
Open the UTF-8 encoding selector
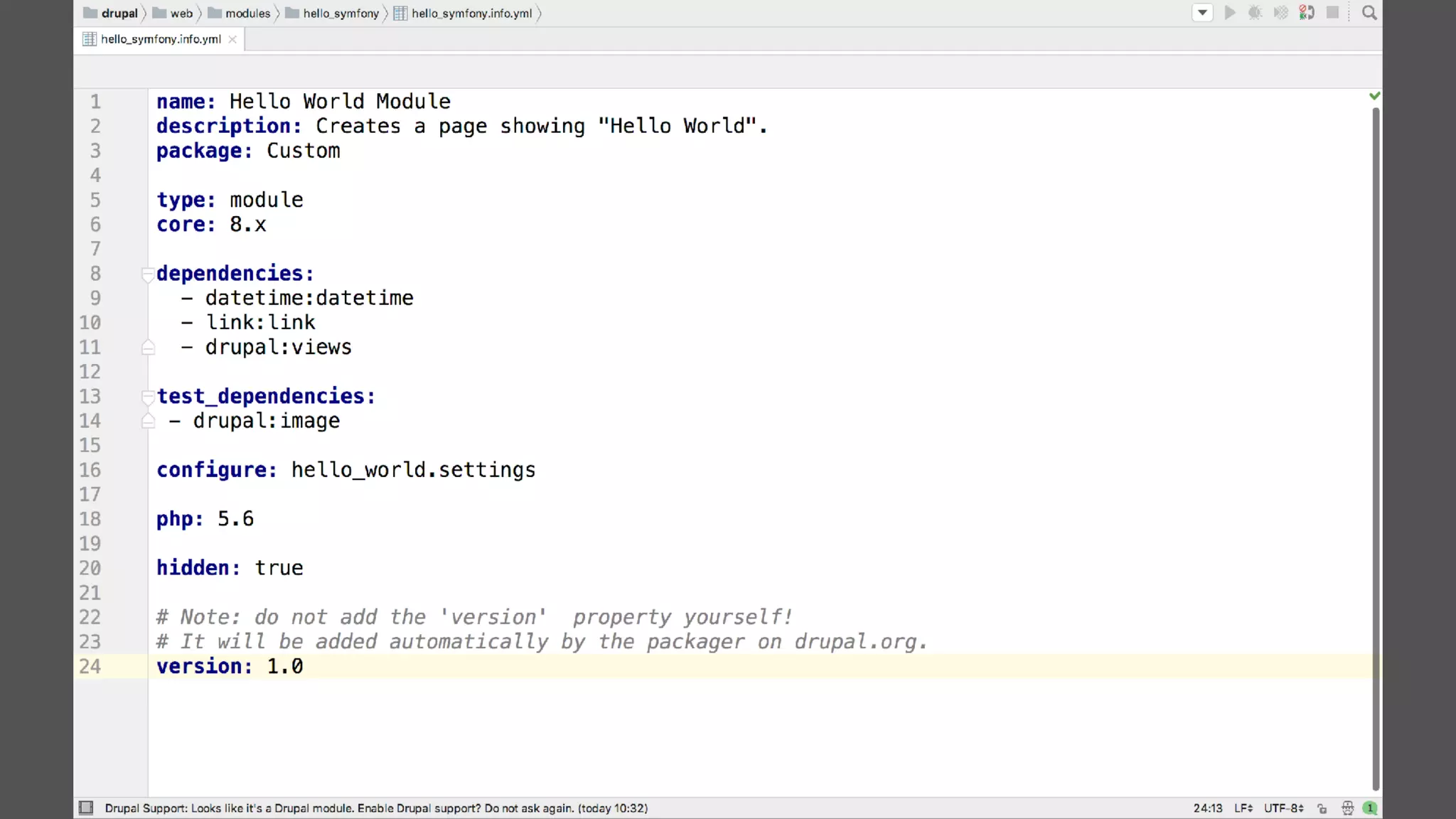point(1283,808)
